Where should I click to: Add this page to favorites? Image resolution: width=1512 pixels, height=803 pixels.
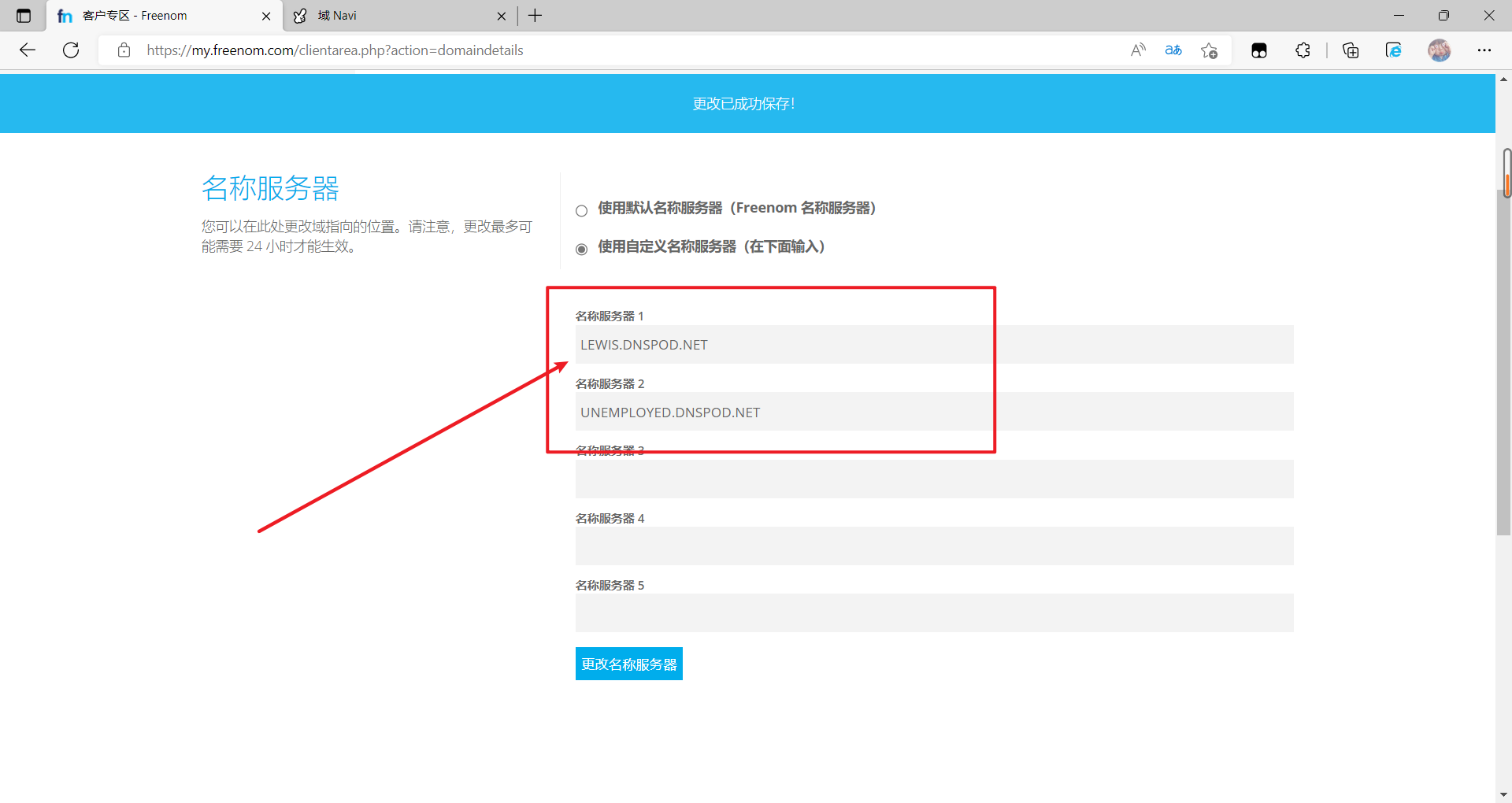tap(1210, 50)
